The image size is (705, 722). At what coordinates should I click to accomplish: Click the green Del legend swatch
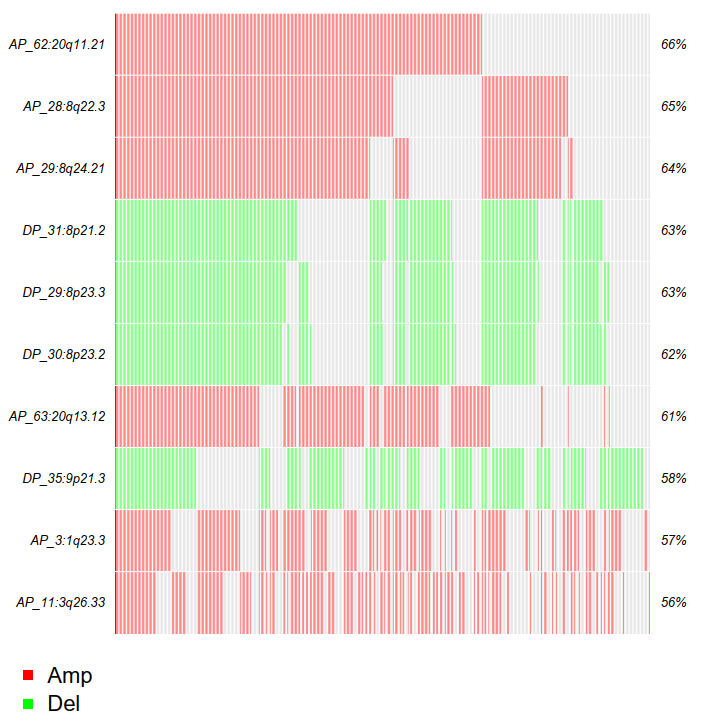point(28,704)
